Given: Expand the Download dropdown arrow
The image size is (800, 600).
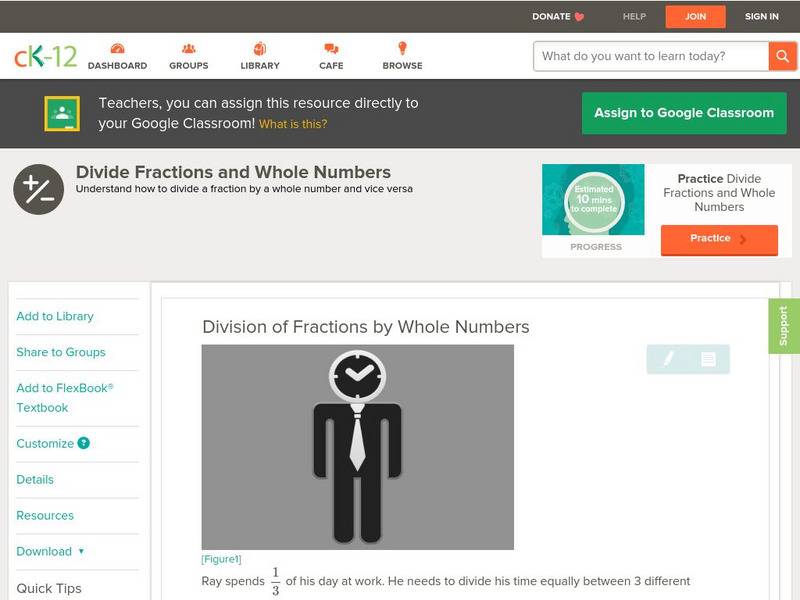Looking at the screenshot, I should click(x=81, y=551).
